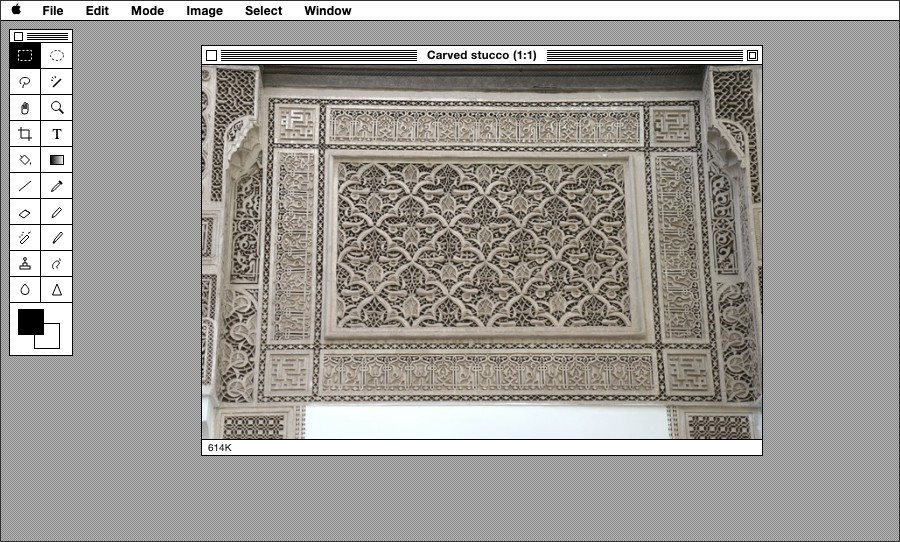This screenshot has height=542, width=900.
Task: Select the Elliptical Marquee tool
Action: coord(57,56)
